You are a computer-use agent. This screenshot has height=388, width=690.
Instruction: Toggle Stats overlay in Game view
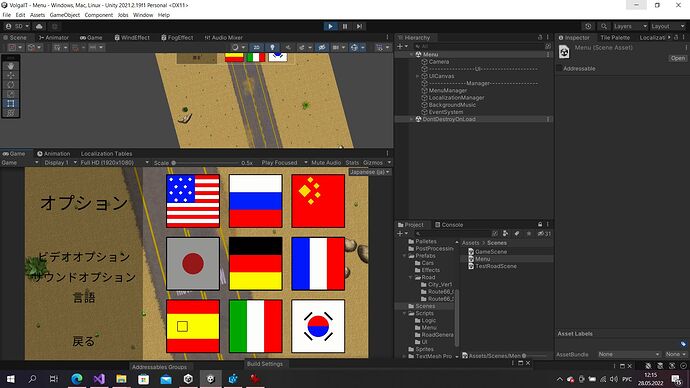[x=352, y=163]
